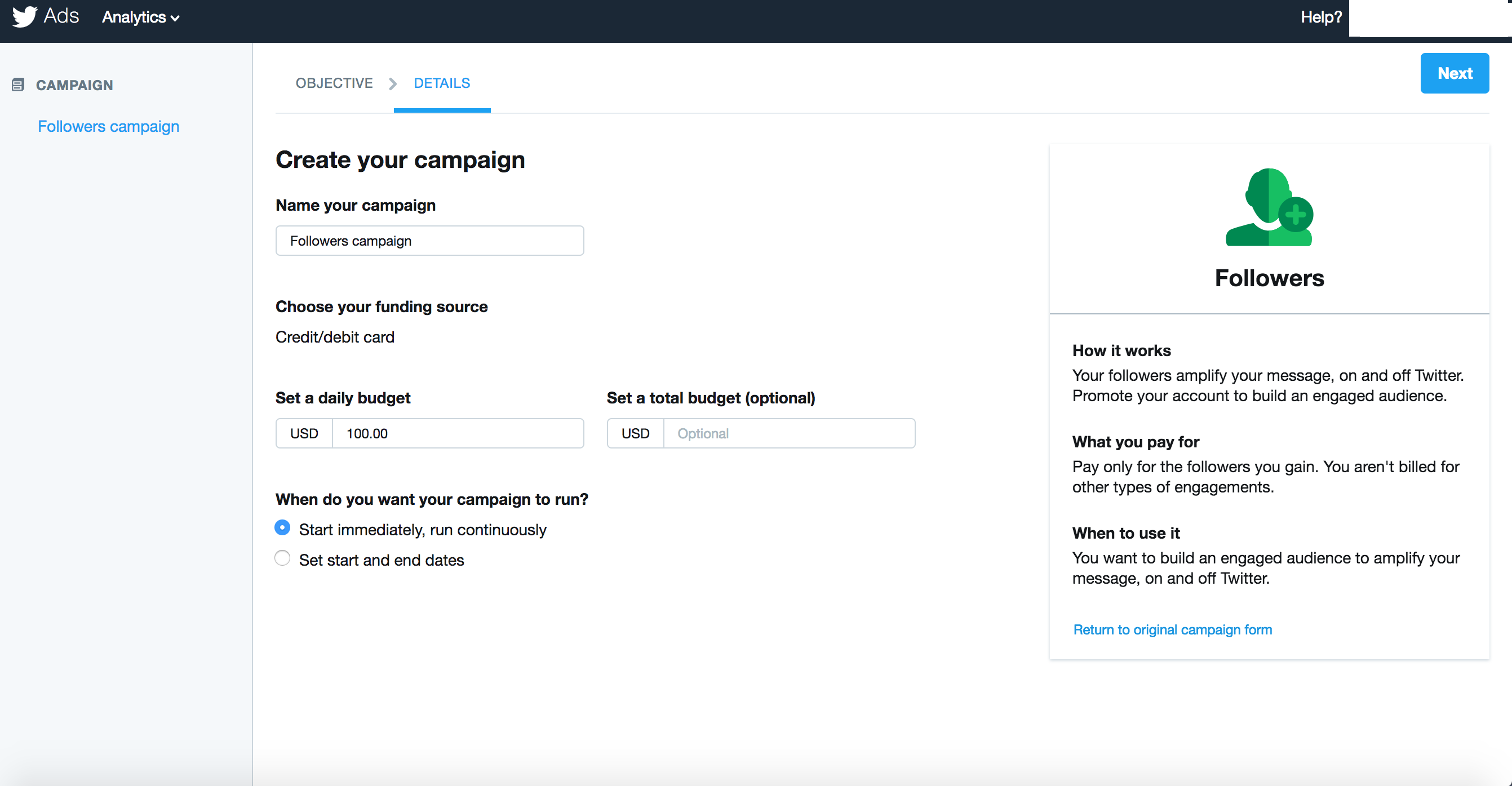The width and height of the screenshot is (1512, 786).
Task: Click the optional total budget field
Action: 789,434
